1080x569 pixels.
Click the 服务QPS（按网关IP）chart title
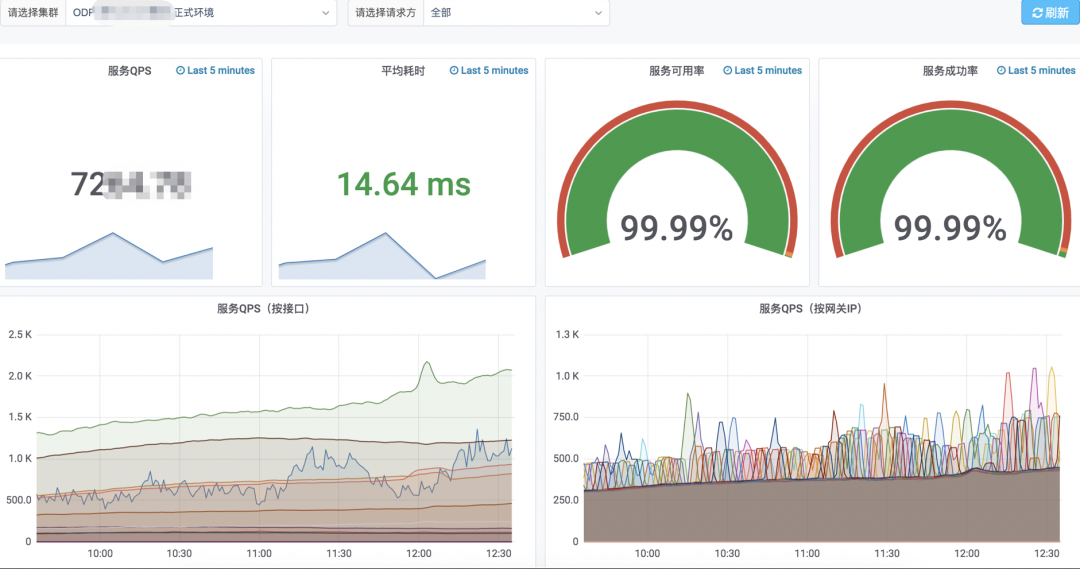[x=811, y=309]
